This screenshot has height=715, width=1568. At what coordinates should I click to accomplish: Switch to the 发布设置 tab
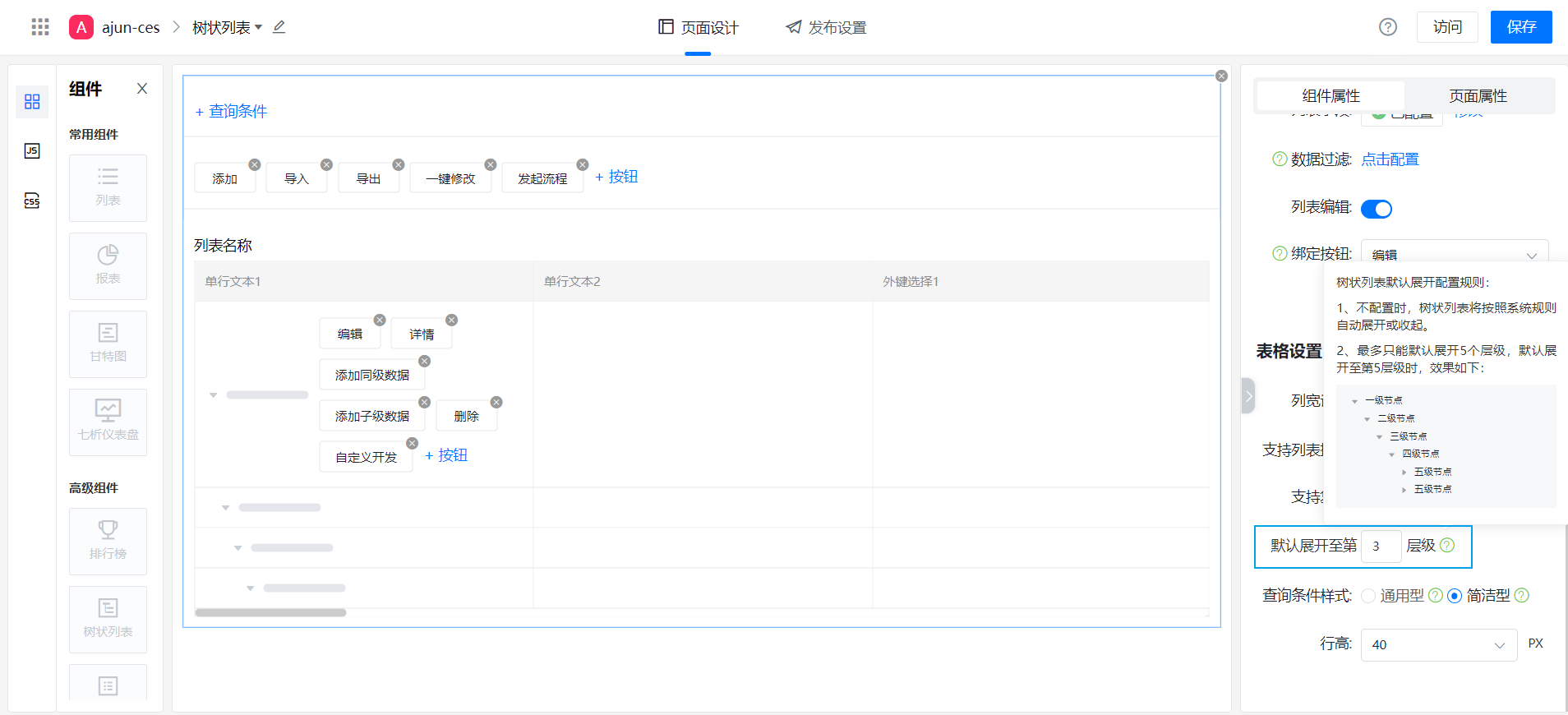click(826, 28)
